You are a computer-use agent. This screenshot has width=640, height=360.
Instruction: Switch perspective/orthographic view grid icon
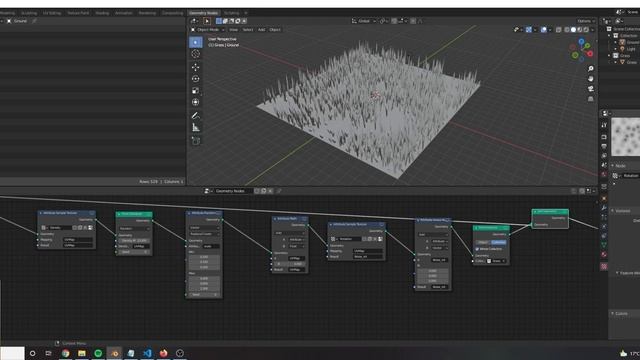(x=590, y=99)
